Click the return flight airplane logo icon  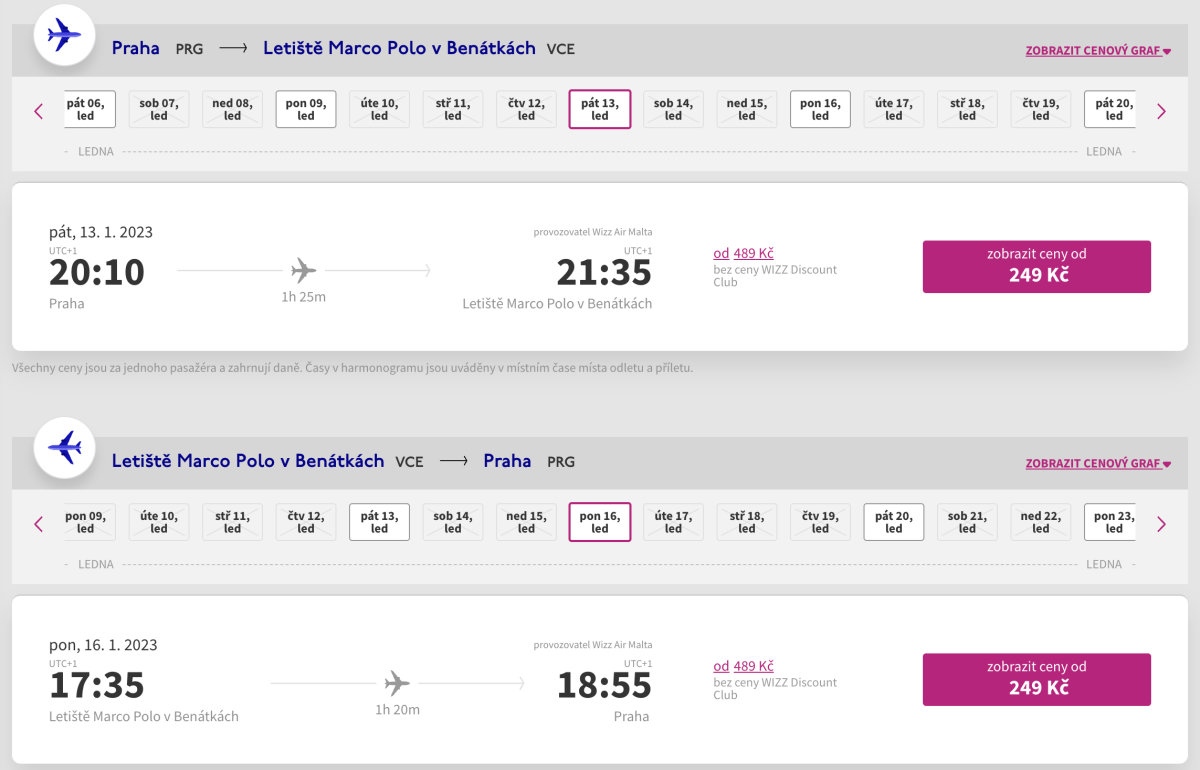click(x=64, y=447)
